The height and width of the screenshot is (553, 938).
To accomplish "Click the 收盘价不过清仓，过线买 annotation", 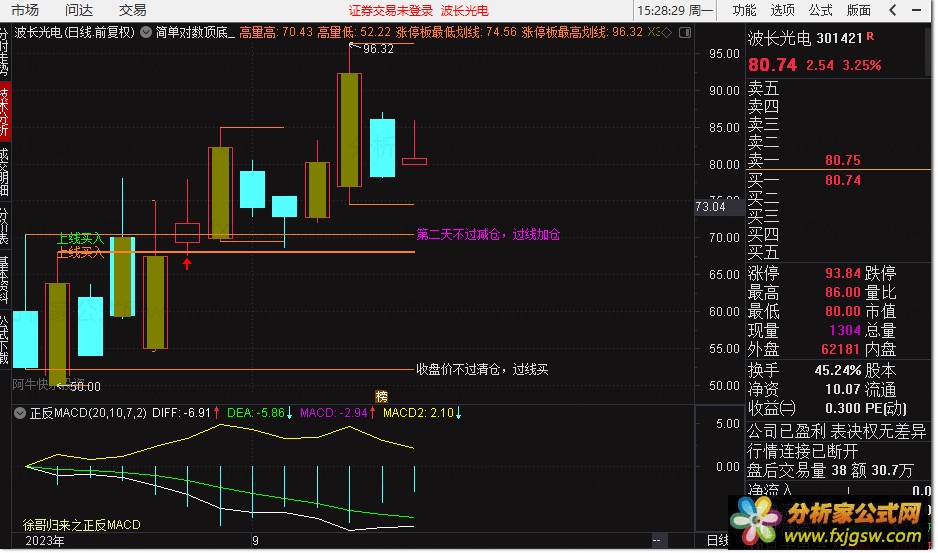I will (x=482, y=369).
